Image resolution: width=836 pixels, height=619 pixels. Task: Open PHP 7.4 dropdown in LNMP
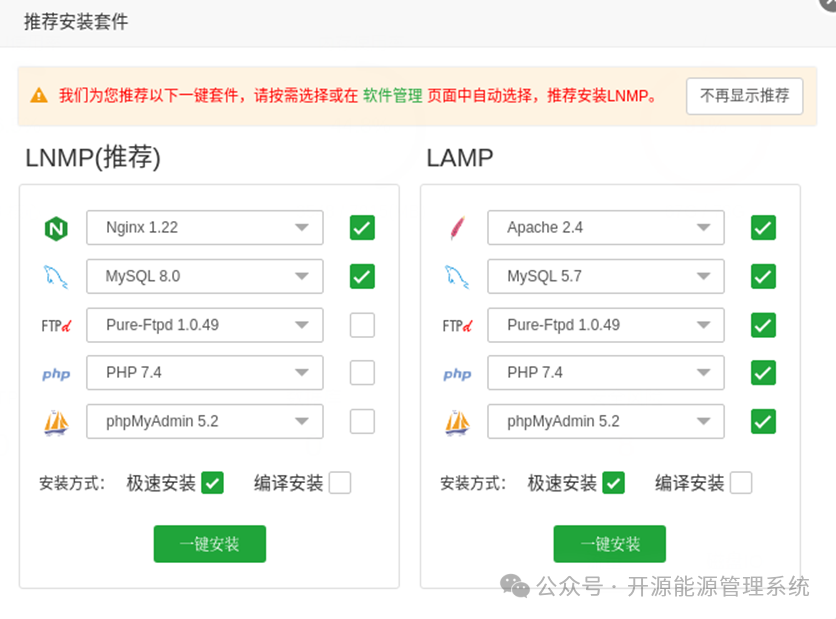(x=205, y=372)
